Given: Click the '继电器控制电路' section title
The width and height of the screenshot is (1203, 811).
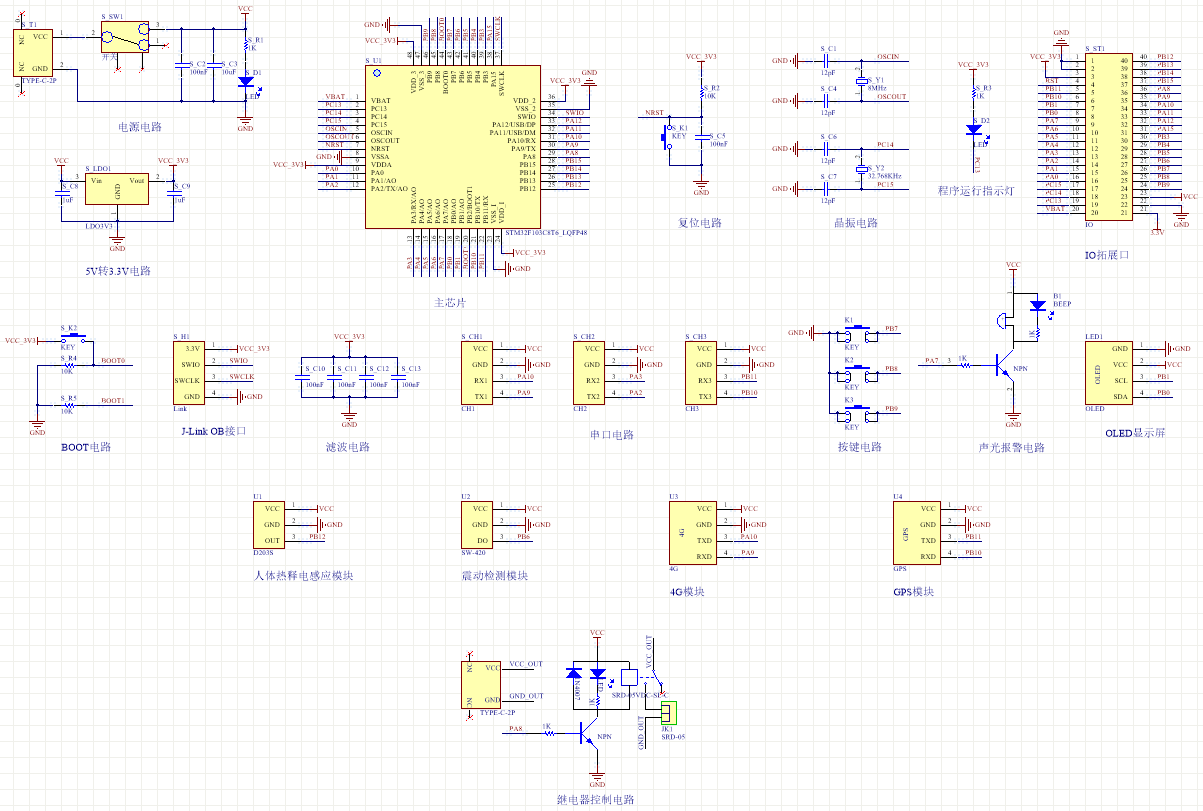Looking at the screenshot, I should (x=595, y=799).
